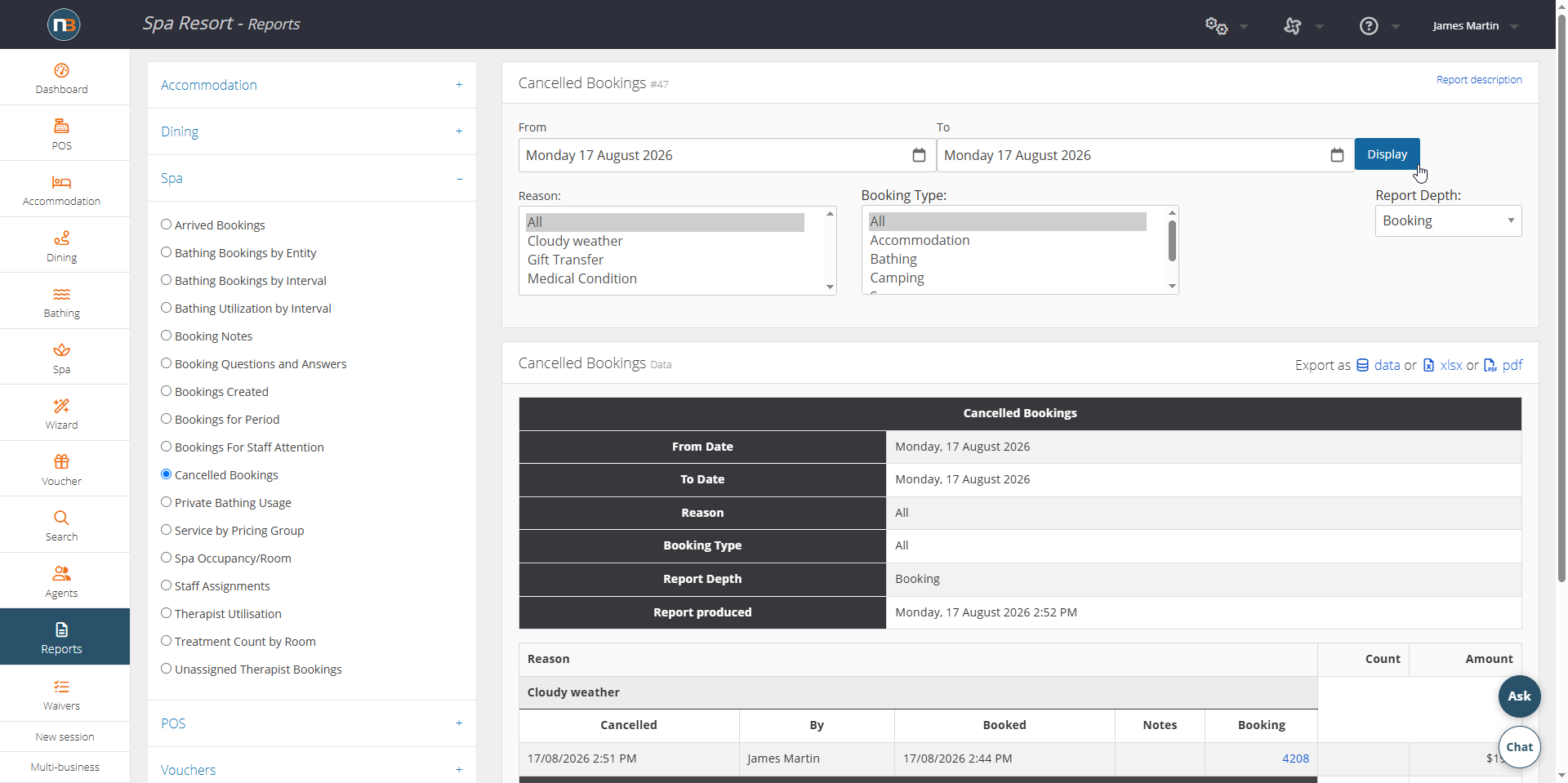Open the From date calendar icon

coord(919,155)
